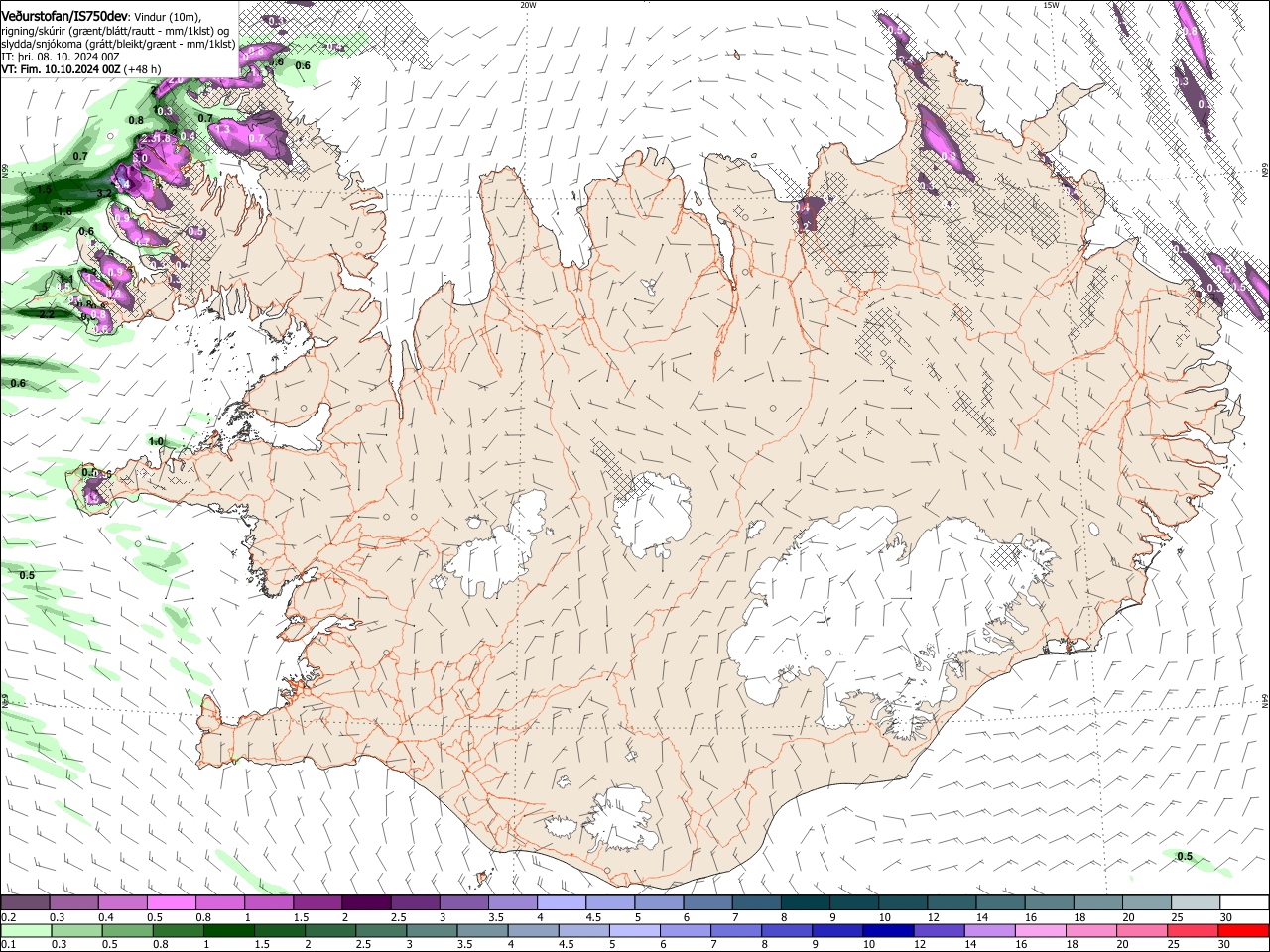Screen dimensions: 1270x952
Task: Select the dark teal 8 swatch in upper legend row
Action: tap(805, 903)
